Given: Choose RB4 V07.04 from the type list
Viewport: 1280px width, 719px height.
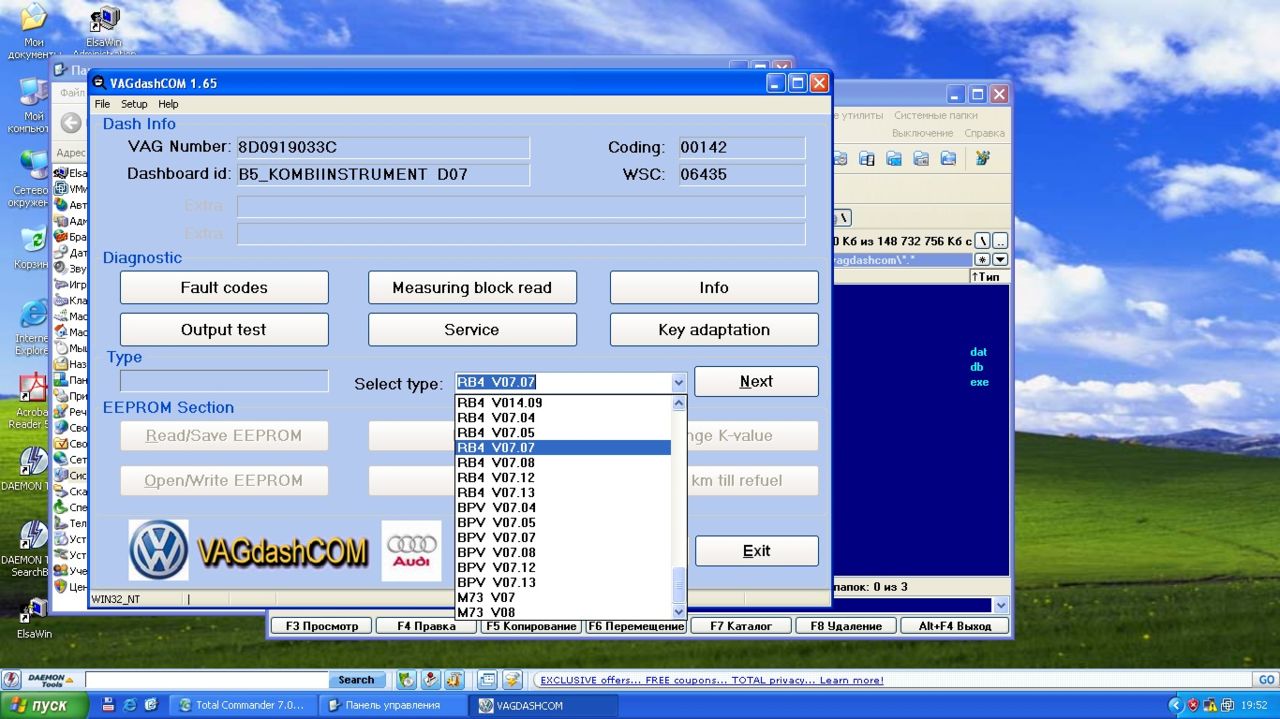Looking at the screenshot, I should (563, 418).
